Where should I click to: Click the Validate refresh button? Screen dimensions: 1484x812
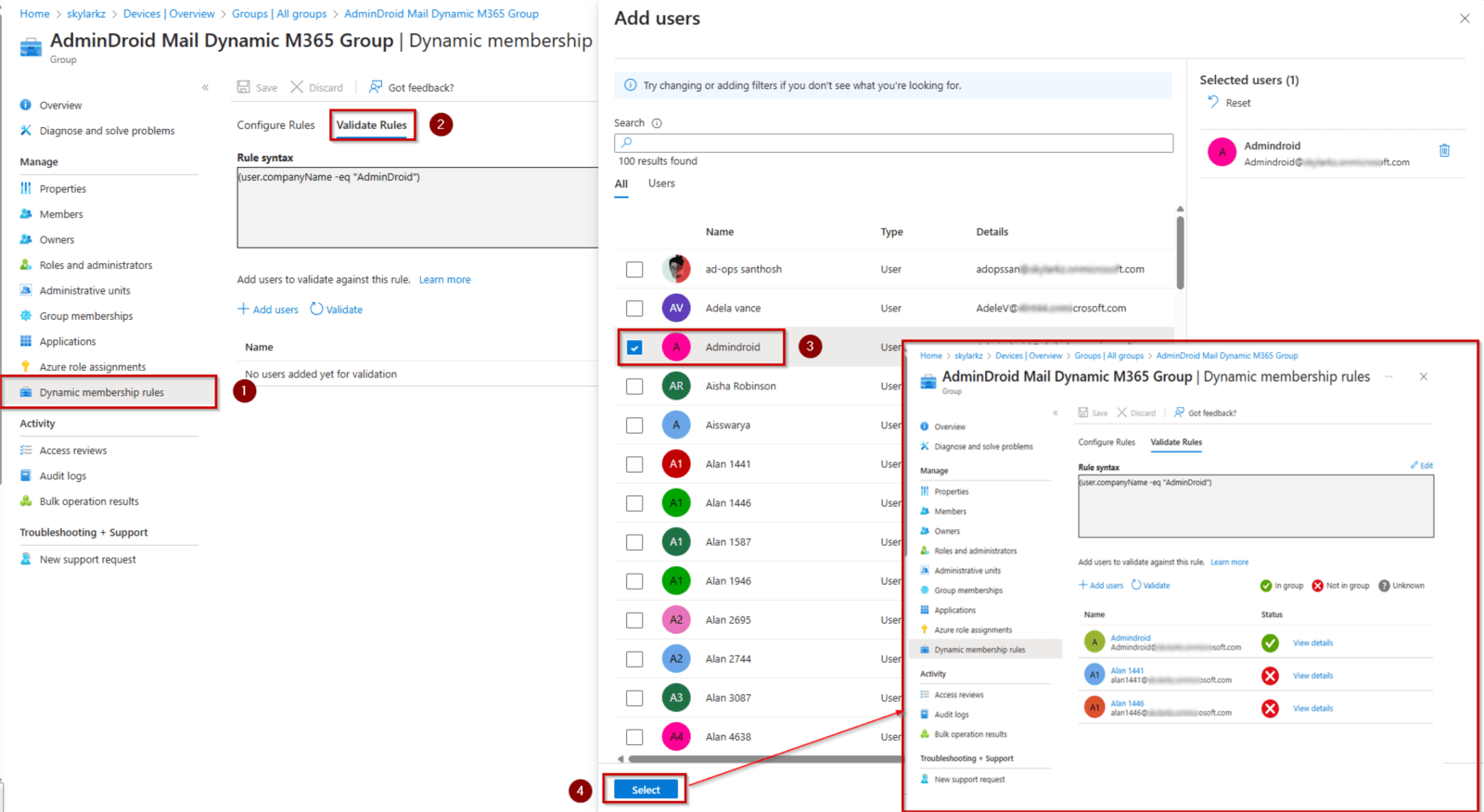(x=337, y=310)
